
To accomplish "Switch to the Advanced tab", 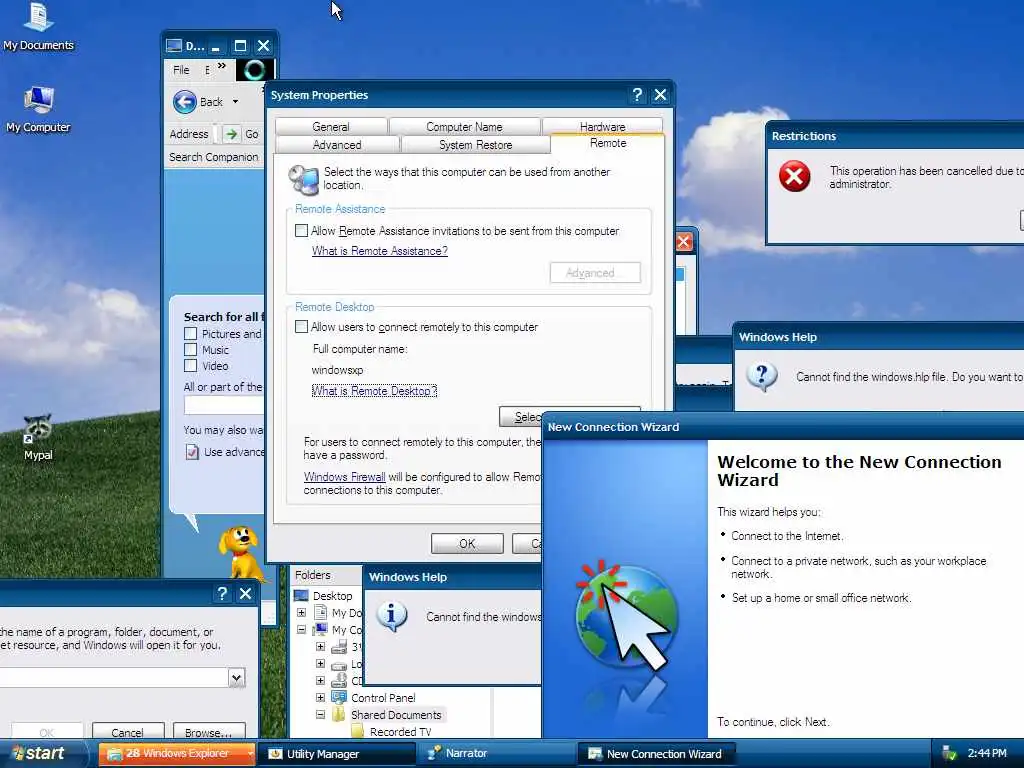I will [337, 145].
